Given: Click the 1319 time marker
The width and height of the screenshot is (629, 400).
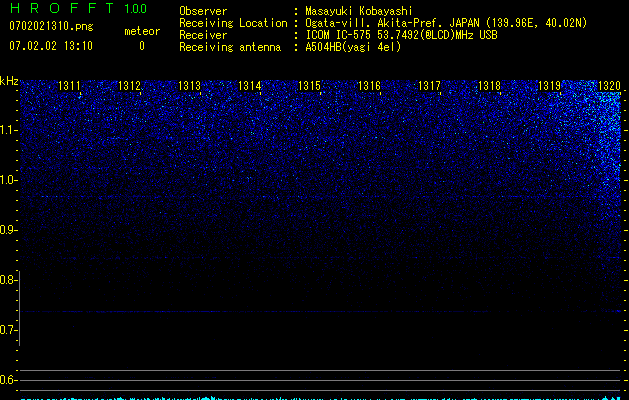Looking at the screenshot, I should (549, 86).
